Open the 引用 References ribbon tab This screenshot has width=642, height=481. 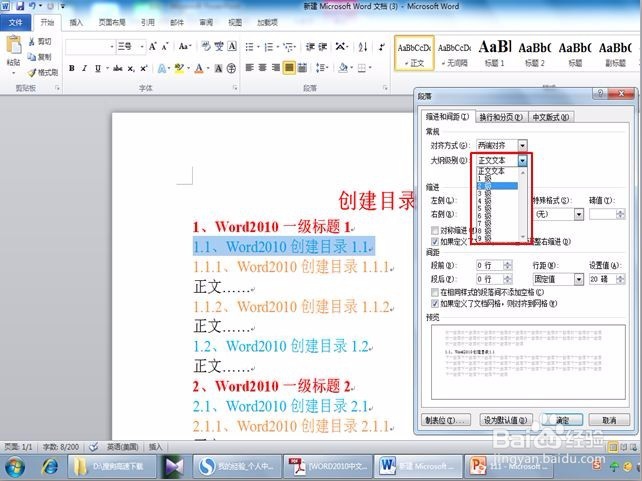click(x=148, y=23)
